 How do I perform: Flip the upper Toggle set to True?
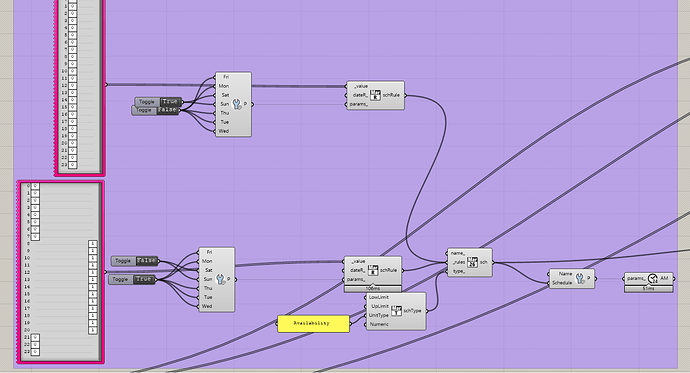(x=169, y=102)
